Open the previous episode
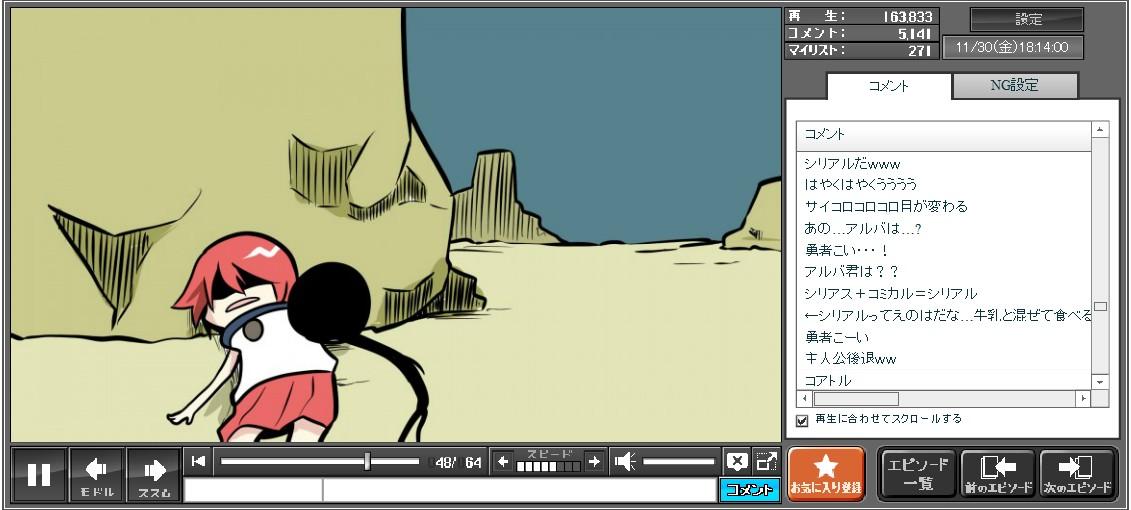 point(997,474)
